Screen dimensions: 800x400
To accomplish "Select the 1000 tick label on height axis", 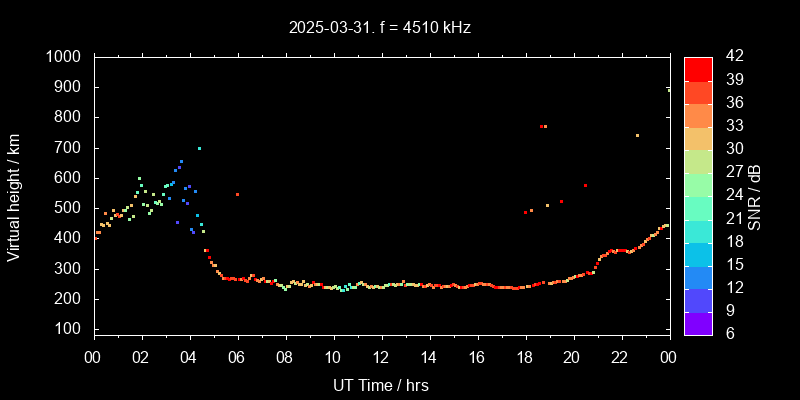I will [x=66, y=57].
